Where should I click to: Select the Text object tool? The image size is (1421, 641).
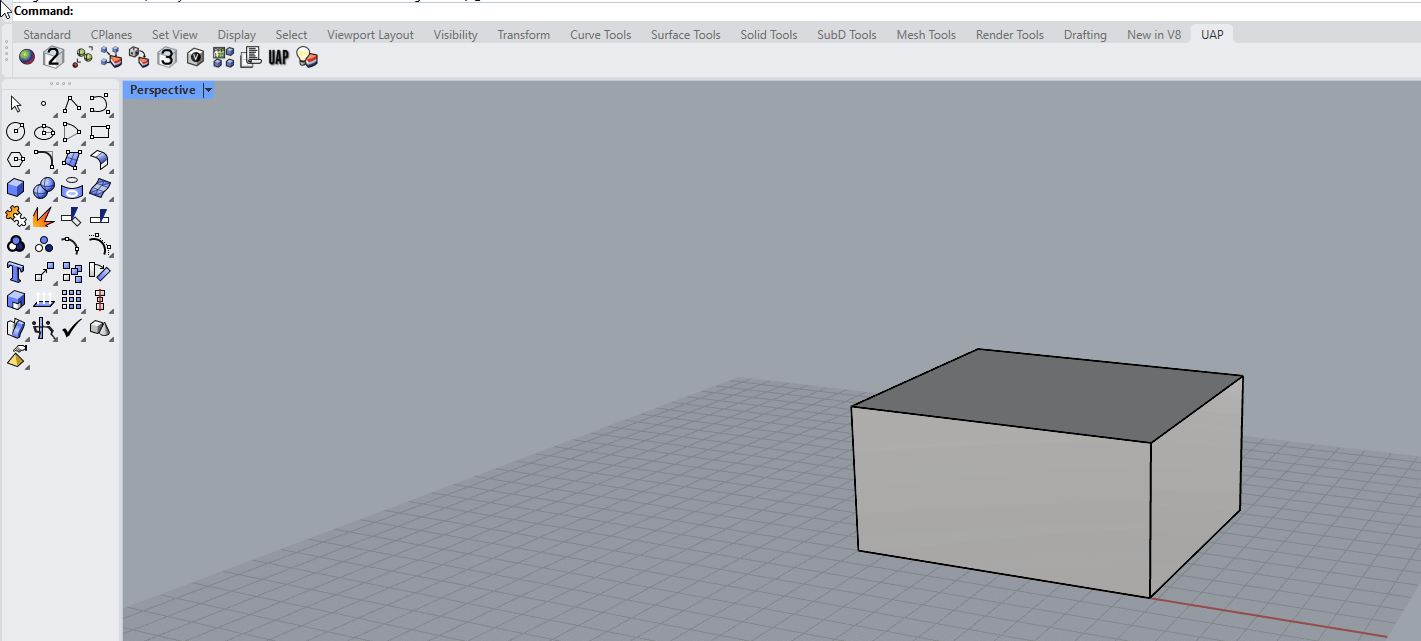pos(16,272)
